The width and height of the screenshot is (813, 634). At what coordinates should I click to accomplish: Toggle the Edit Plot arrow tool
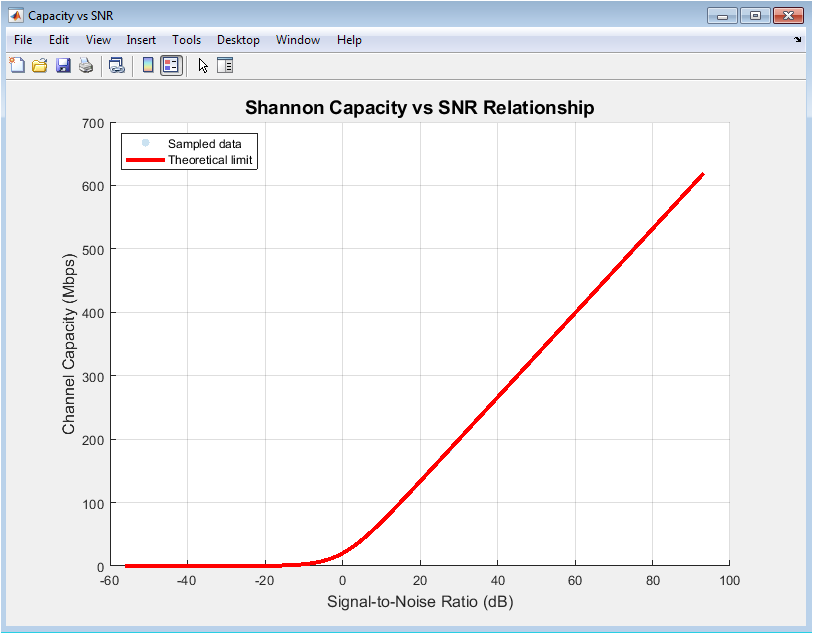click(x=203, y=66)
